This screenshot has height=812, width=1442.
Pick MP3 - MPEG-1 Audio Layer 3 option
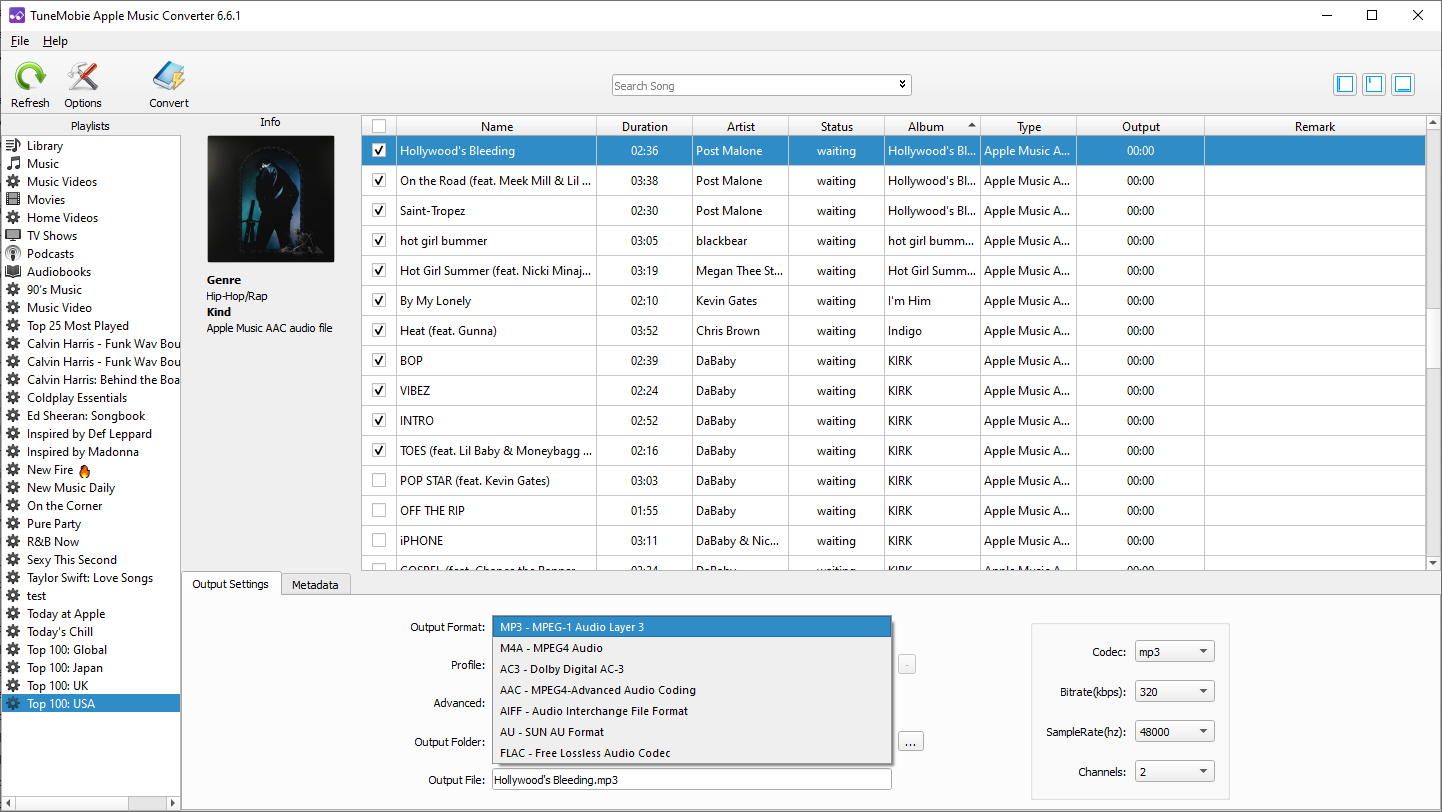pos(691,627)
